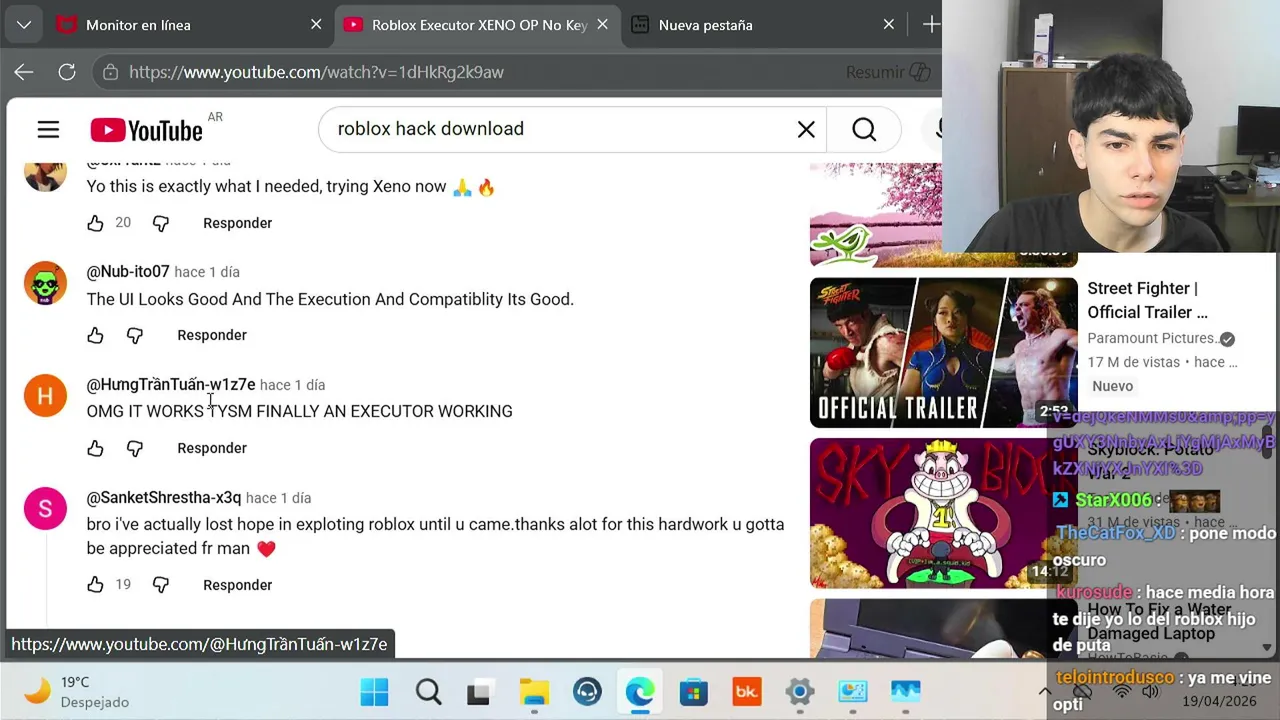Open the @HưngTrầnTuấn-w1z7e channel link
The image size is (1280, 720).
171,385
